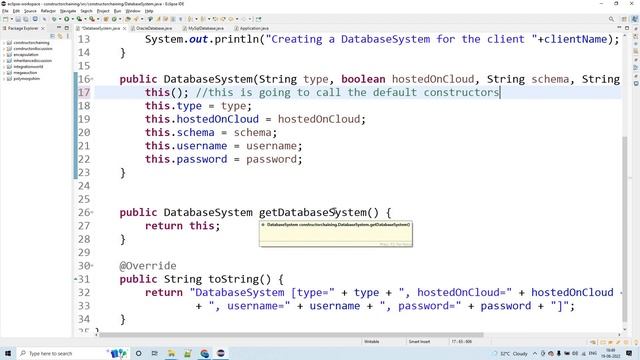Expand the constructordiscussion project
Viewport: 640px width, 360px height.
[x=4, y=49]
